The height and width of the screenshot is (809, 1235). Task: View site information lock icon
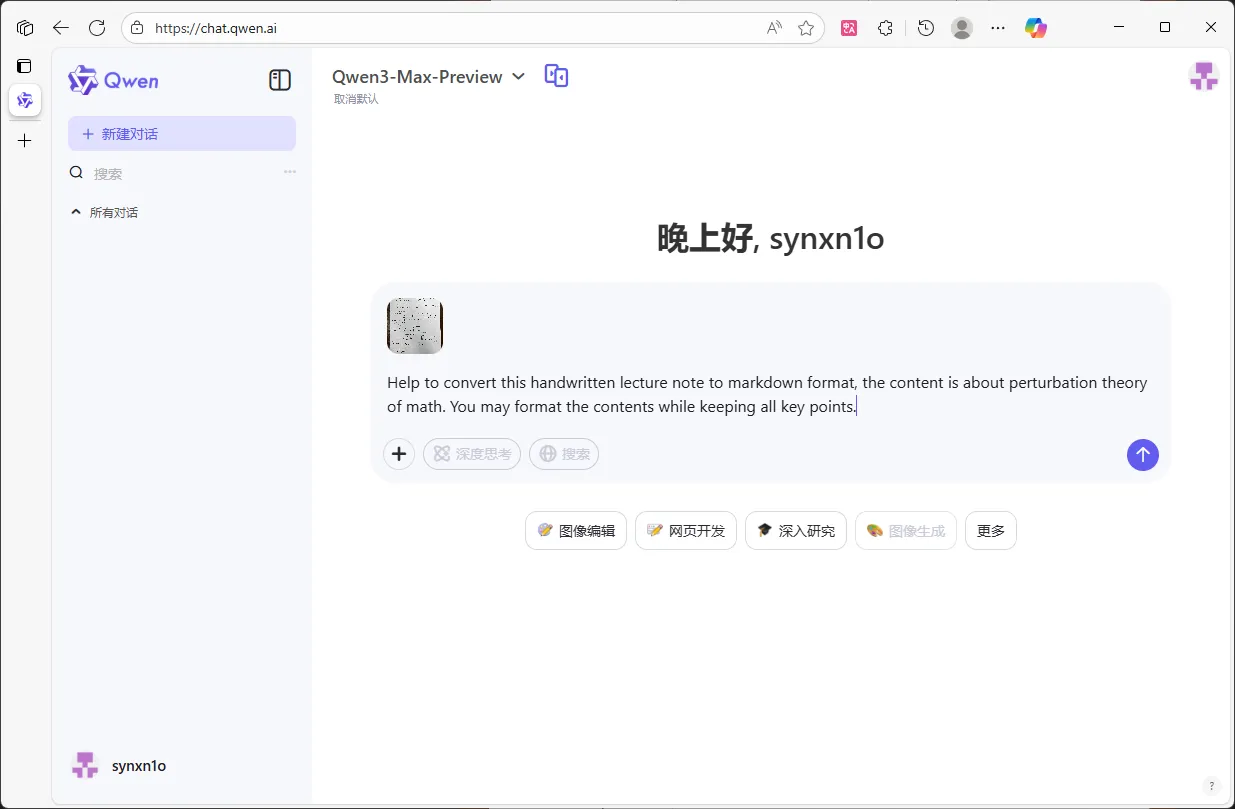click(x=137, y=28)
